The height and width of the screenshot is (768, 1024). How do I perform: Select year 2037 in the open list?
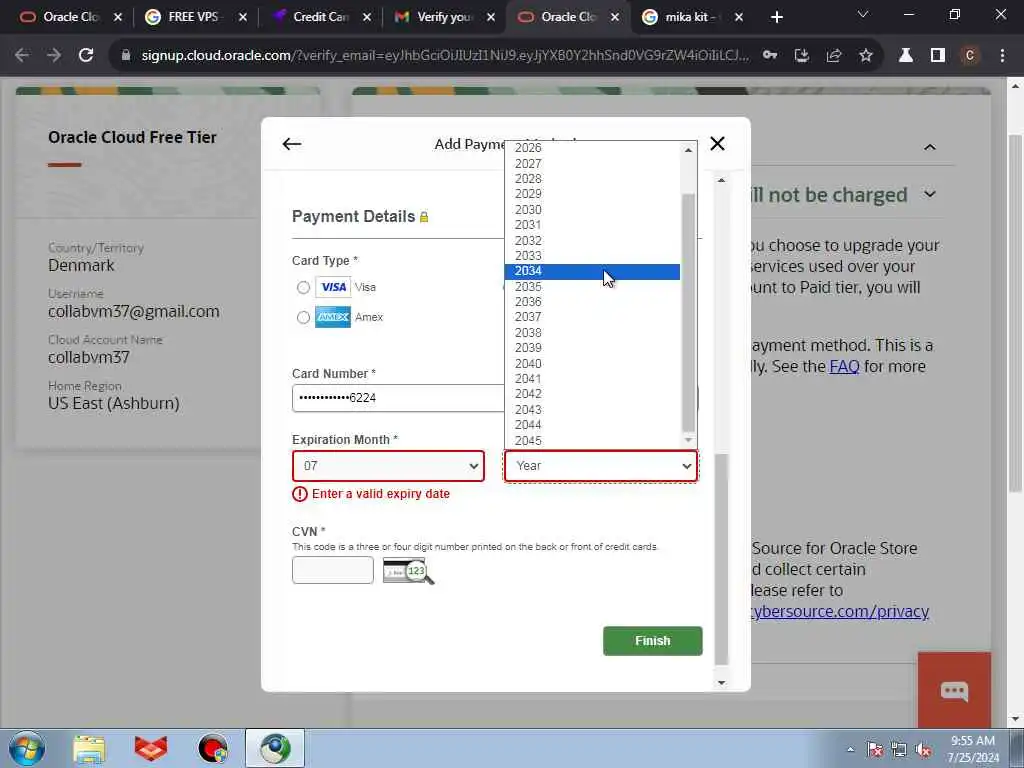tap(592, 317)
